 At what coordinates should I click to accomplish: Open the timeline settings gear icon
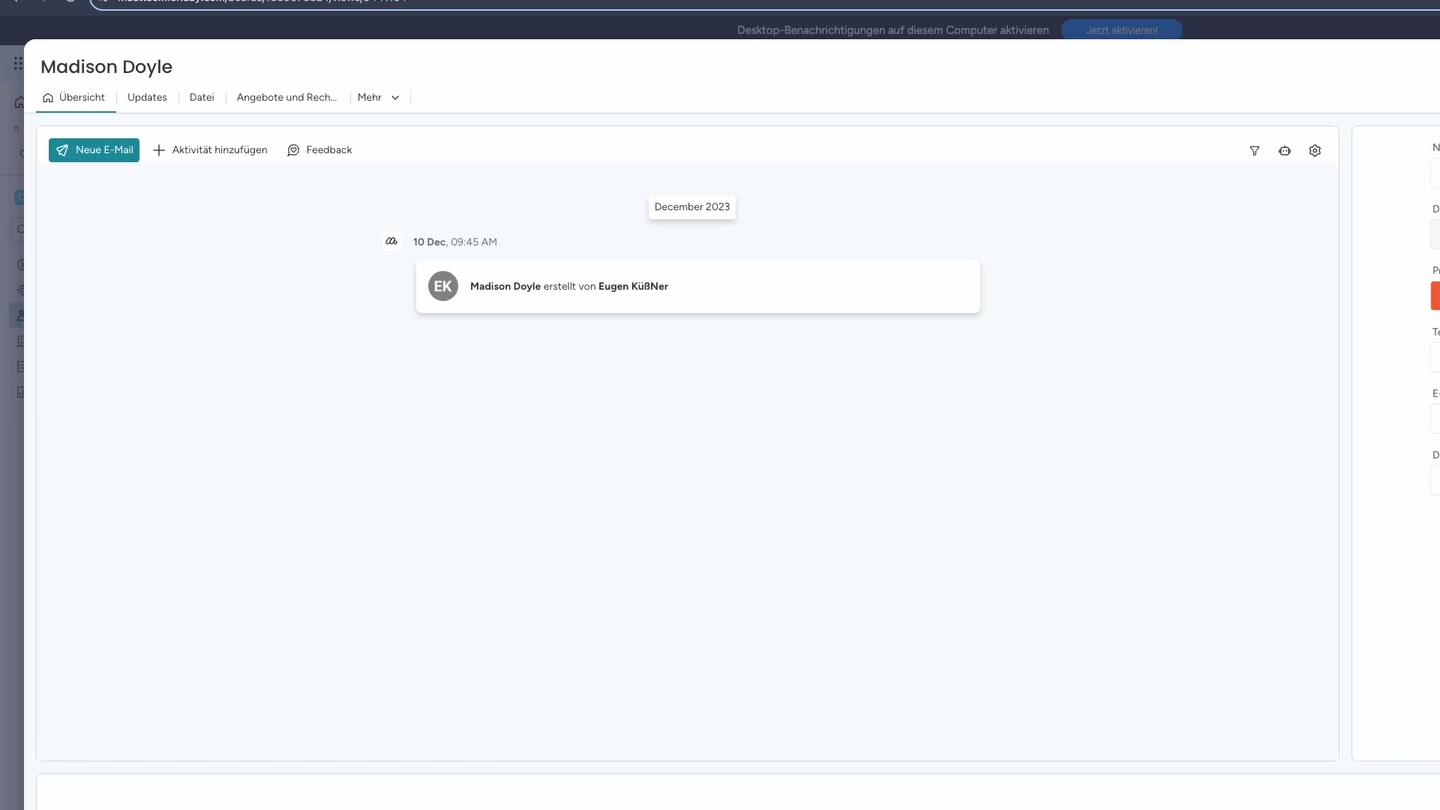coord(1314,150)
